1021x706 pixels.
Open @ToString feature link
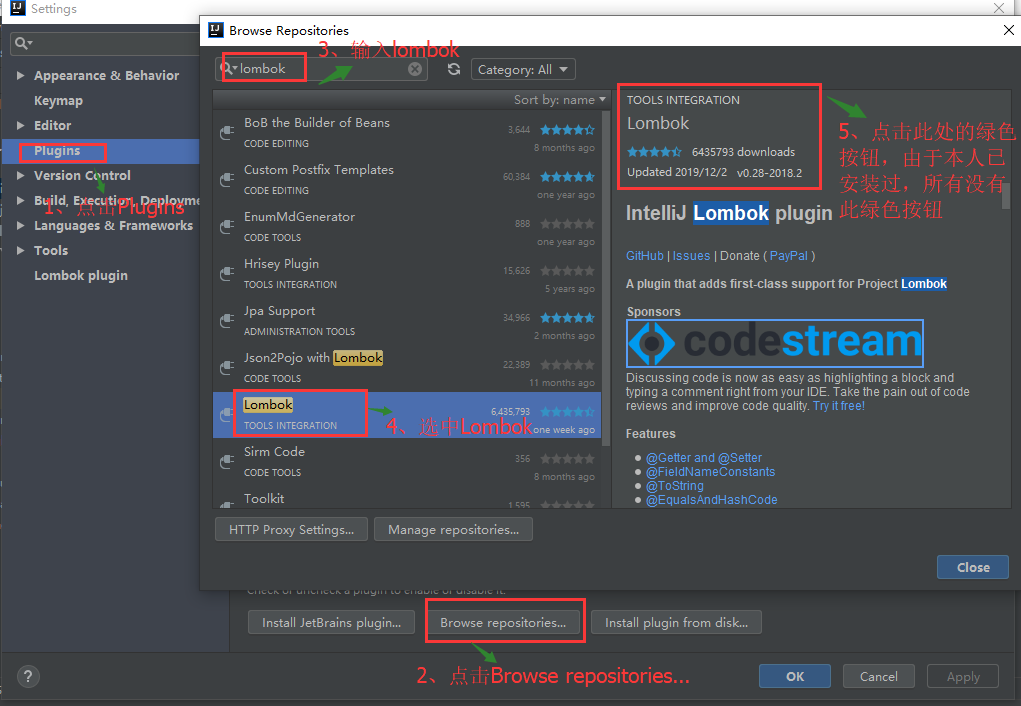point(675,486)
